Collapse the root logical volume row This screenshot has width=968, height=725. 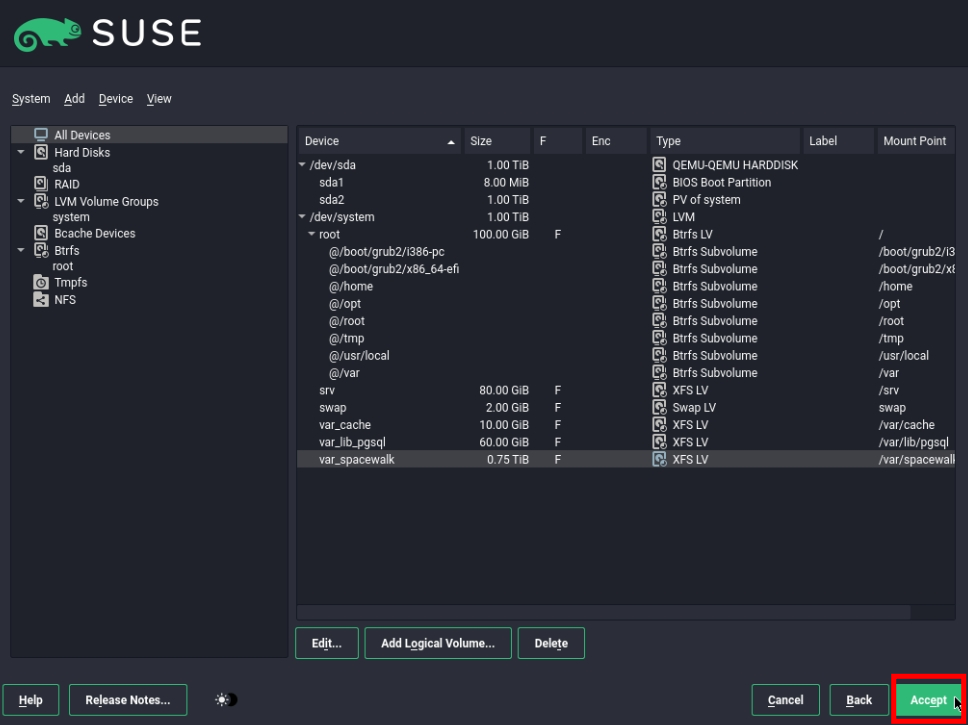[312, 234]
